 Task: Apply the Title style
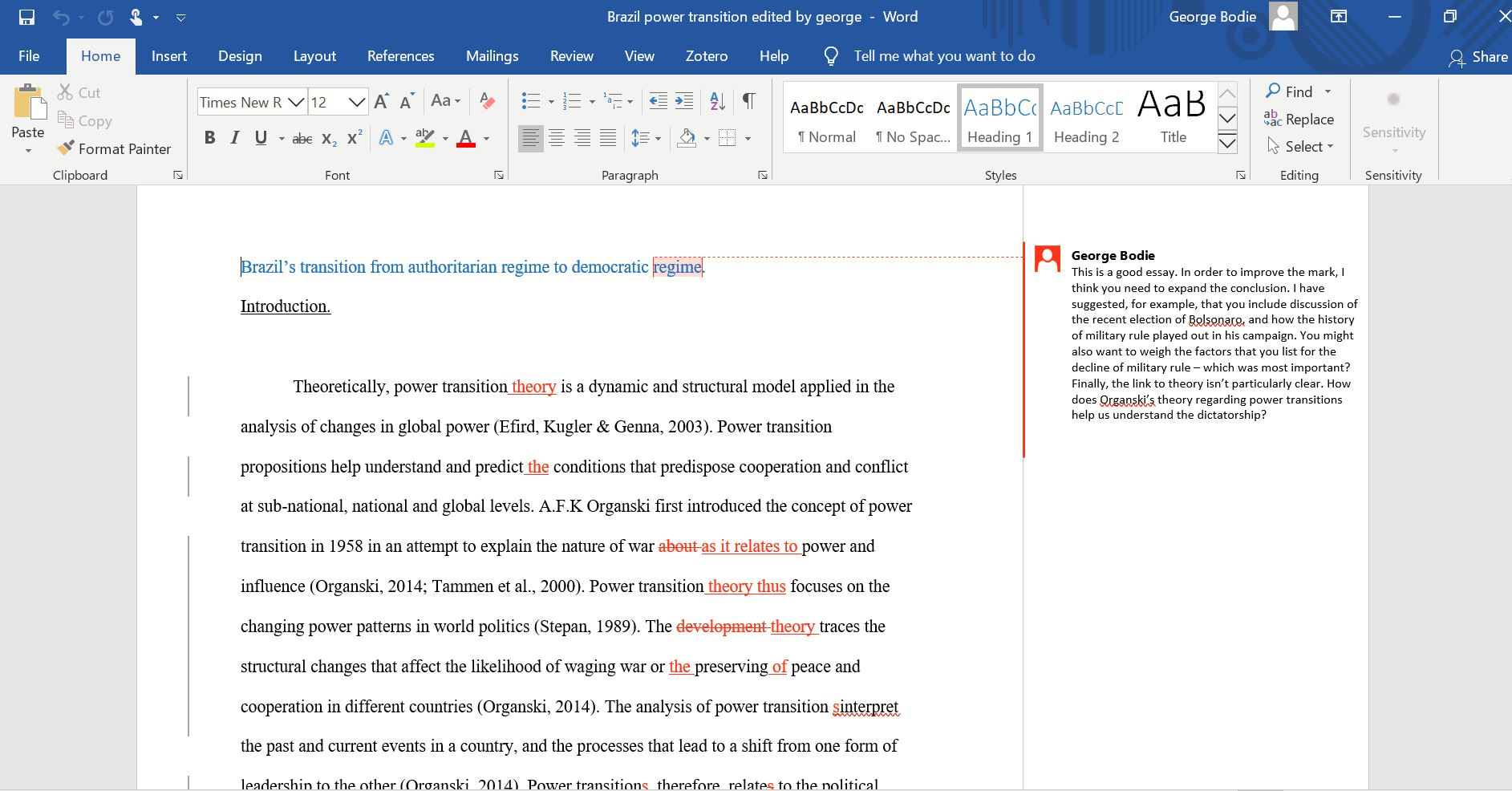tap(1173, 117)
